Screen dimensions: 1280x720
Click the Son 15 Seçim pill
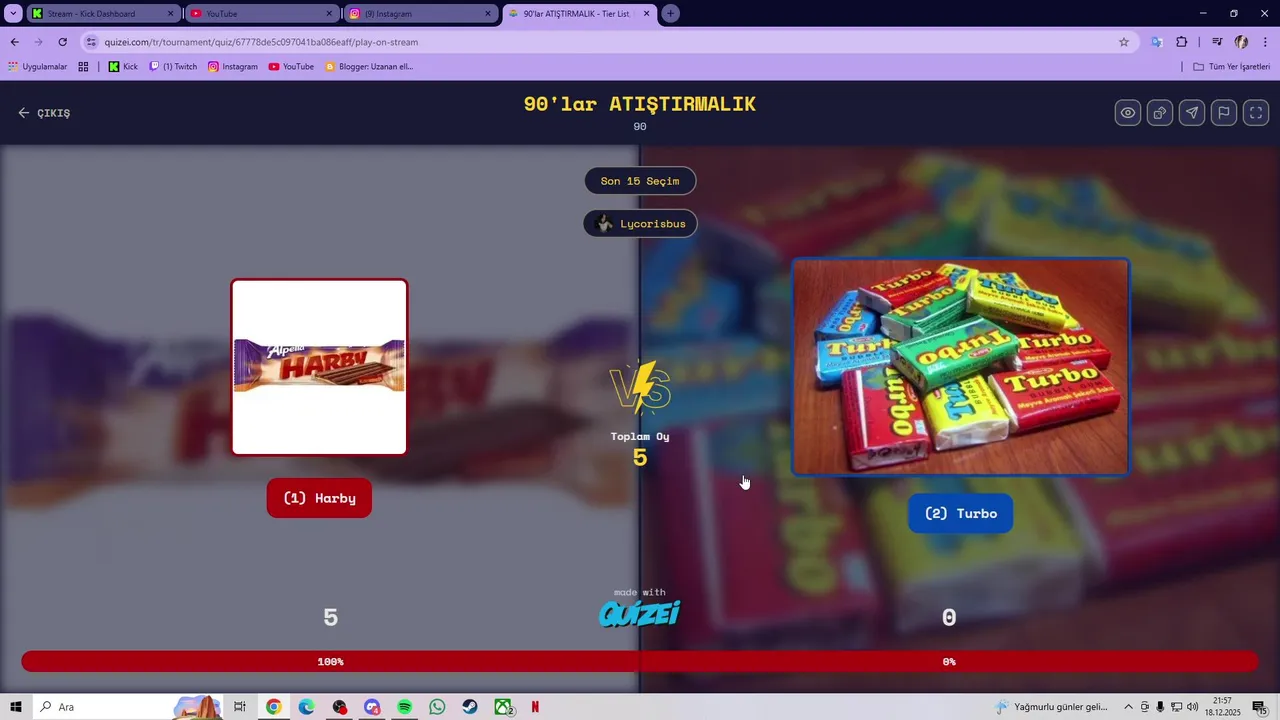click(640, 181)
